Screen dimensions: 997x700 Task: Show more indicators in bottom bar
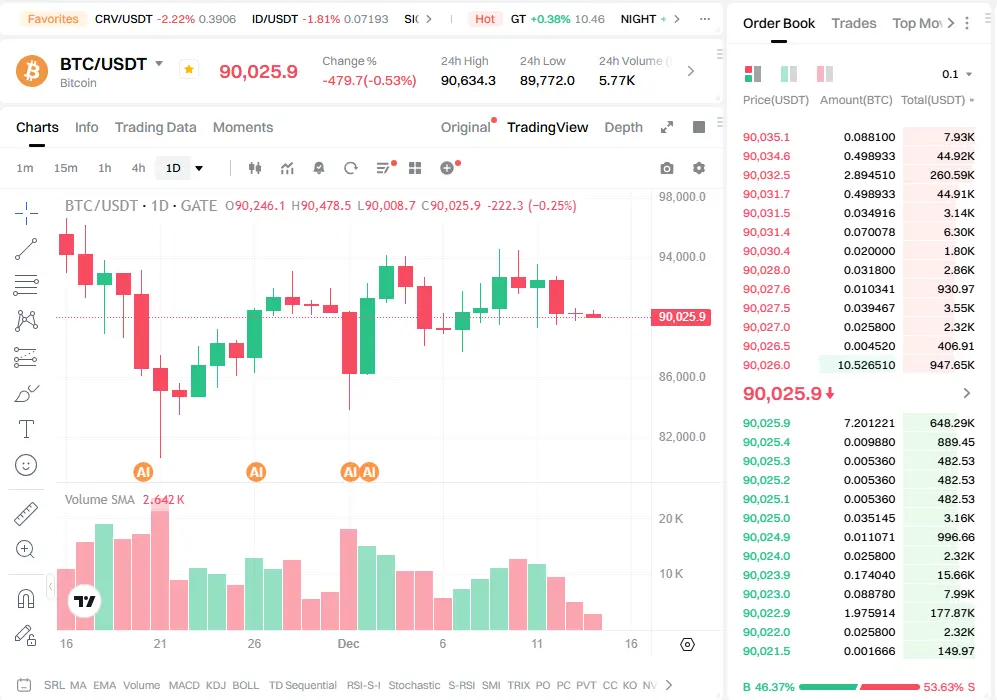click(668, 685)
